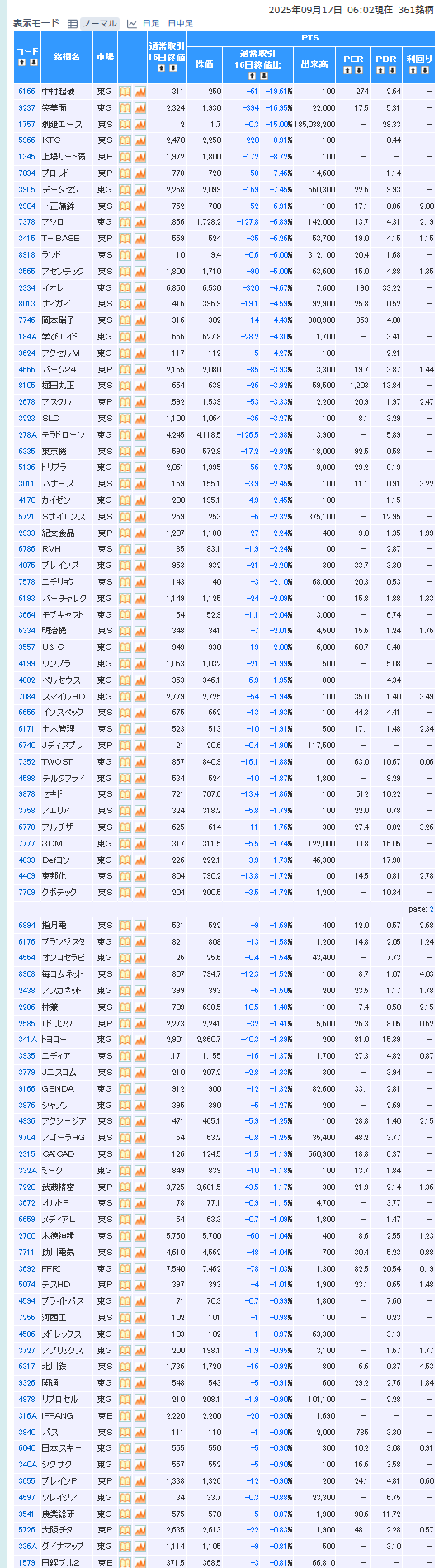Open stock code 278A link
Screen dimensions: 444x1568
[x=27, y=435]
